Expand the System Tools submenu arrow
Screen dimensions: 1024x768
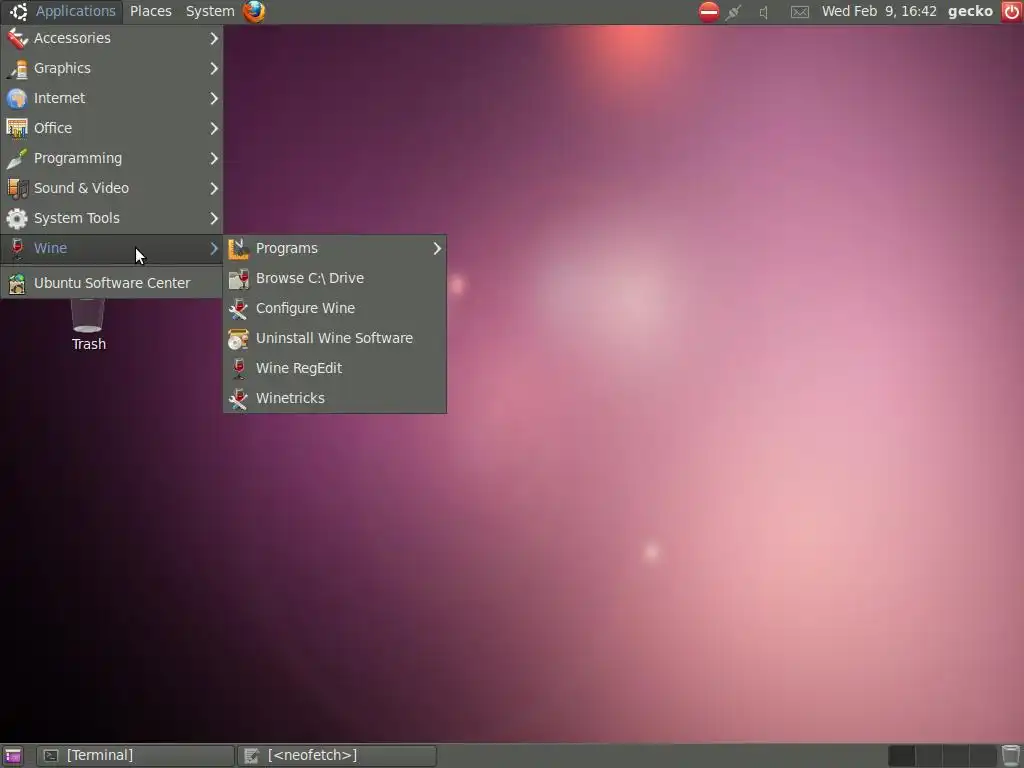click(x=214, y=219)
